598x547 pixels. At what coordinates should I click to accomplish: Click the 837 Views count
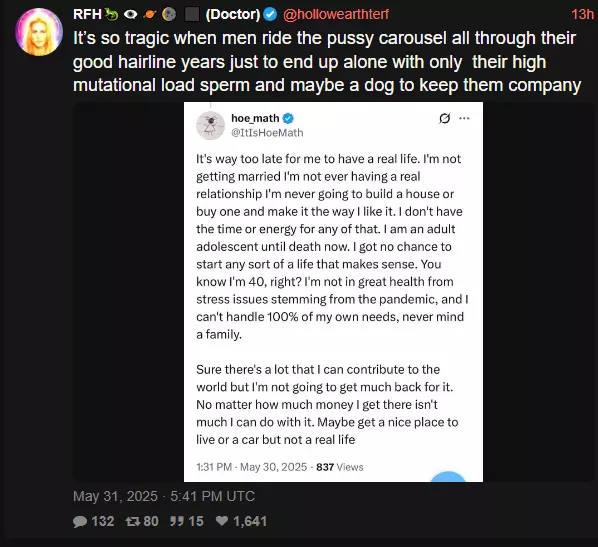click(339, 467)
